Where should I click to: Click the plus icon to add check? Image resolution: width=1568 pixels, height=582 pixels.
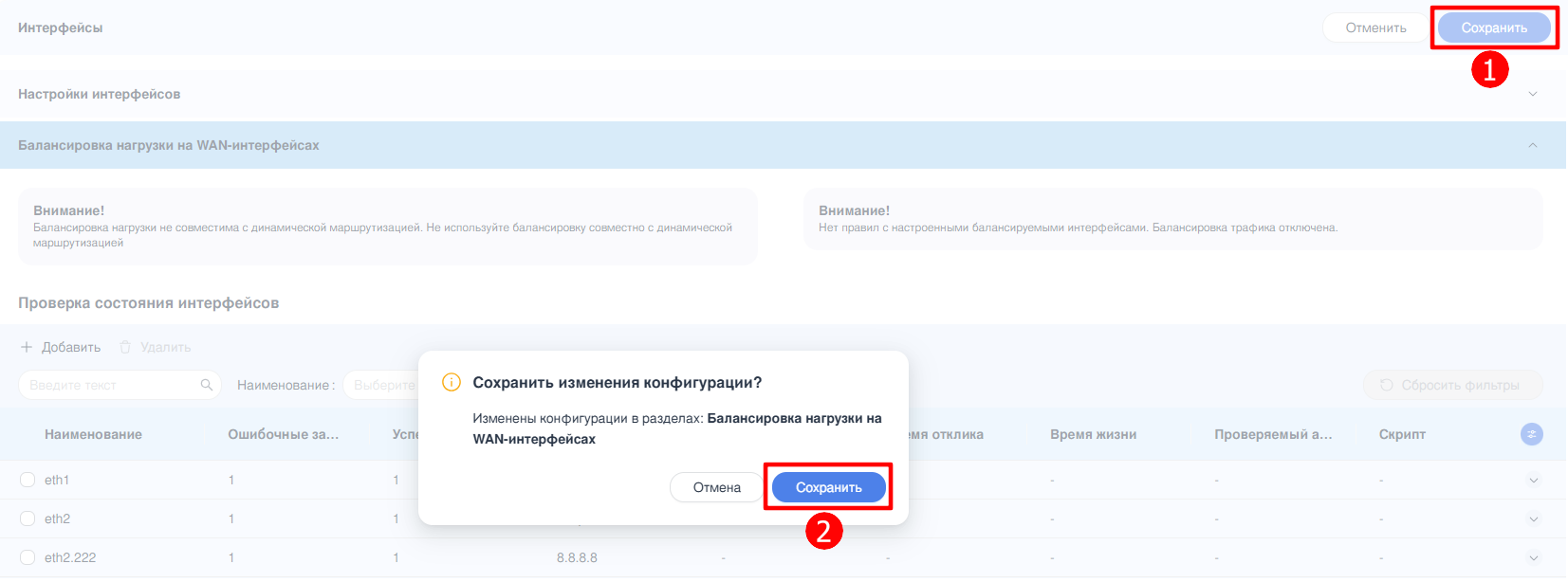click(x=27, y=347)
